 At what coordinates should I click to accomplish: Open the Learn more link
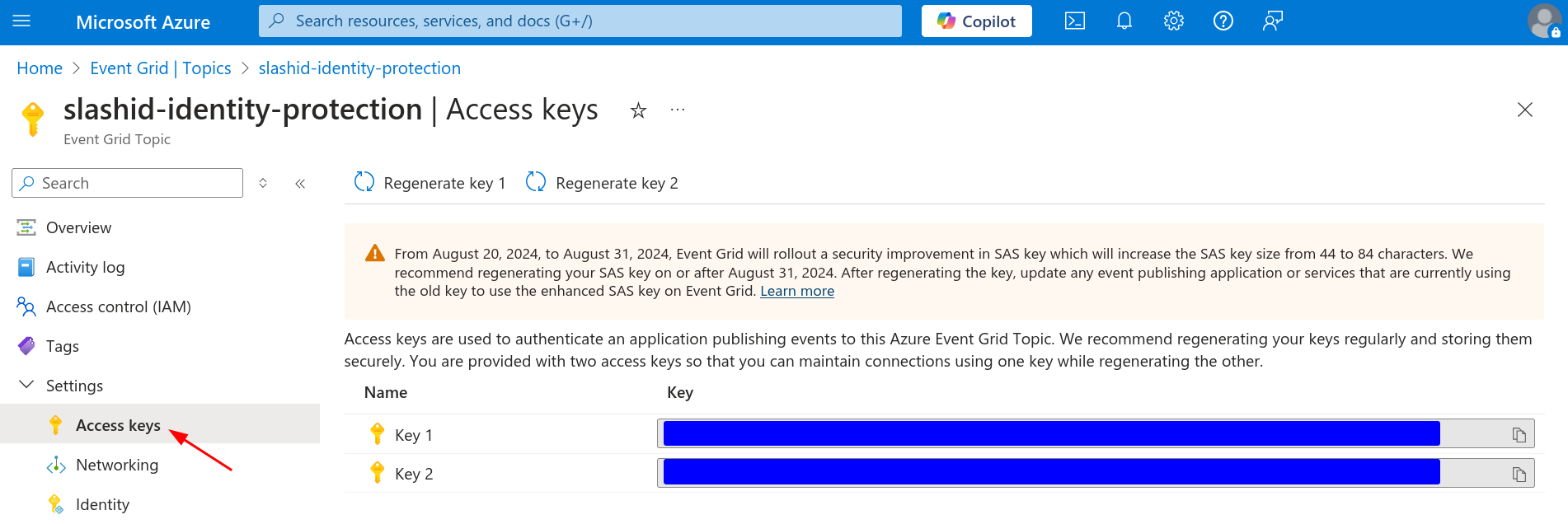(796, 291)
